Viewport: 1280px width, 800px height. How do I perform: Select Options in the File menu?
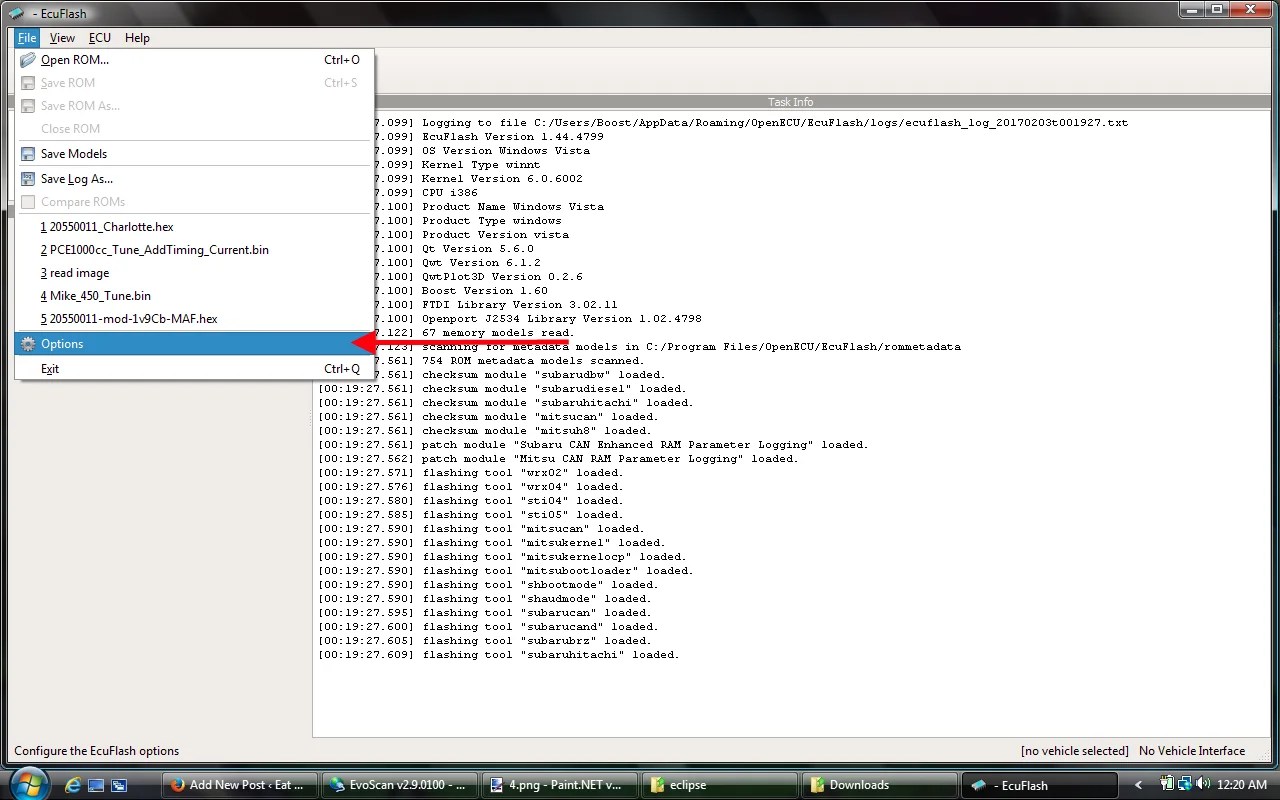(194, 344)
